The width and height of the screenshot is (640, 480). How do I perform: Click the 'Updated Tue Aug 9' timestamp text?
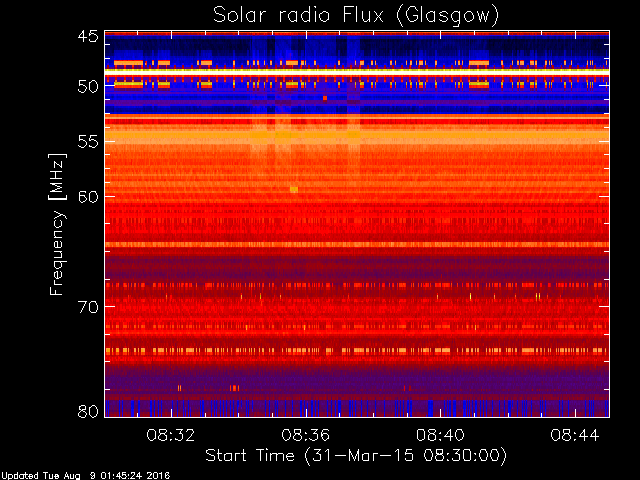pyautogui.click(x=85, y=476)
